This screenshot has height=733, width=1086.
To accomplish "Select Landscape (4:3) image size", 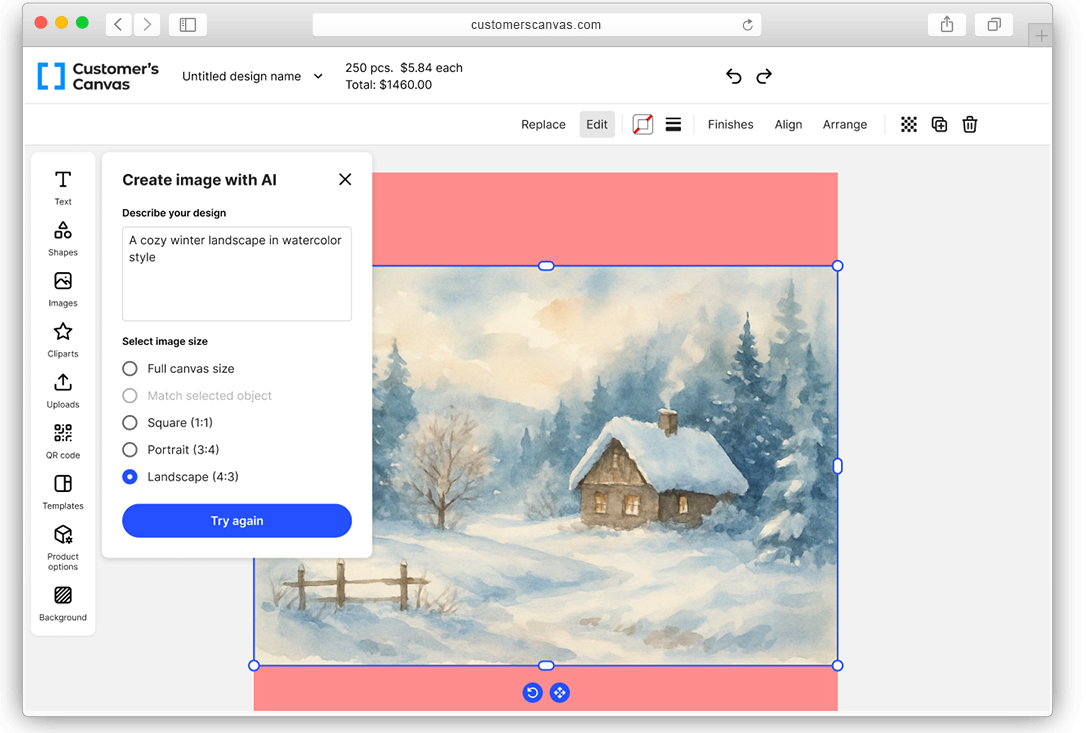I will click(x=180, y=477).
